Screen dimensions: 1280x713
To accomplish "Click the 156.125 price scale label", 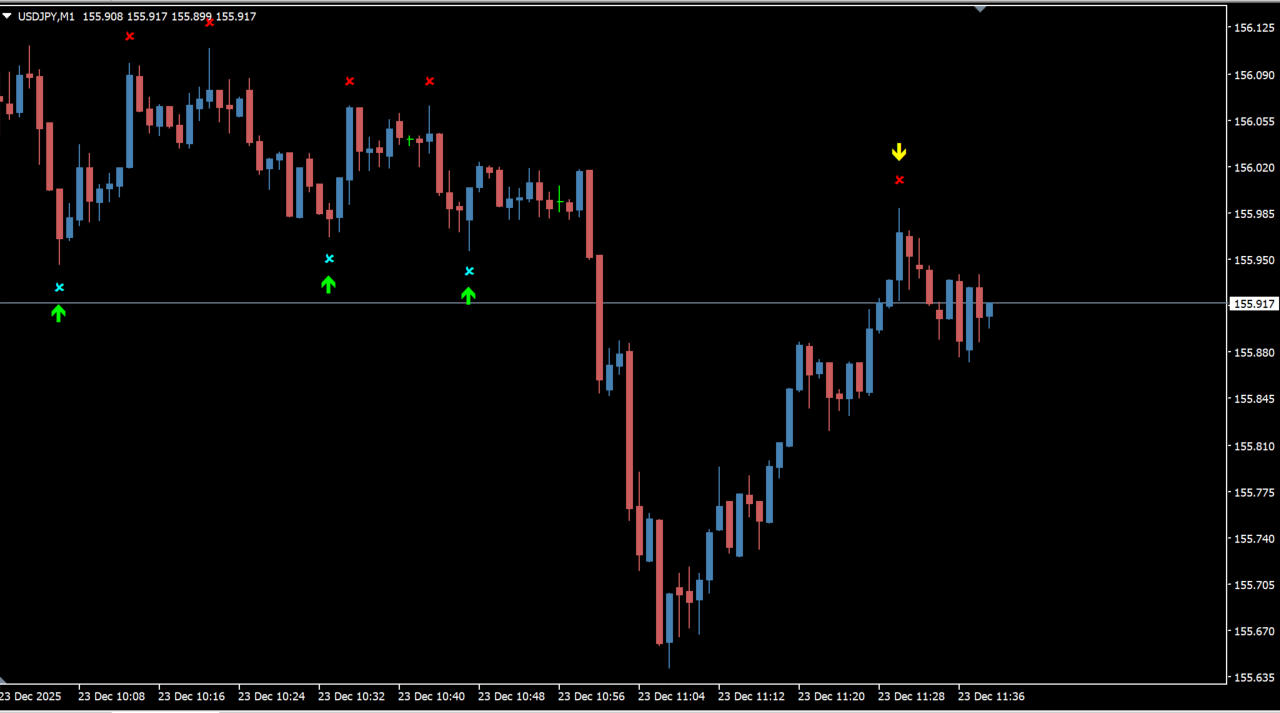I will point(1253,28).
